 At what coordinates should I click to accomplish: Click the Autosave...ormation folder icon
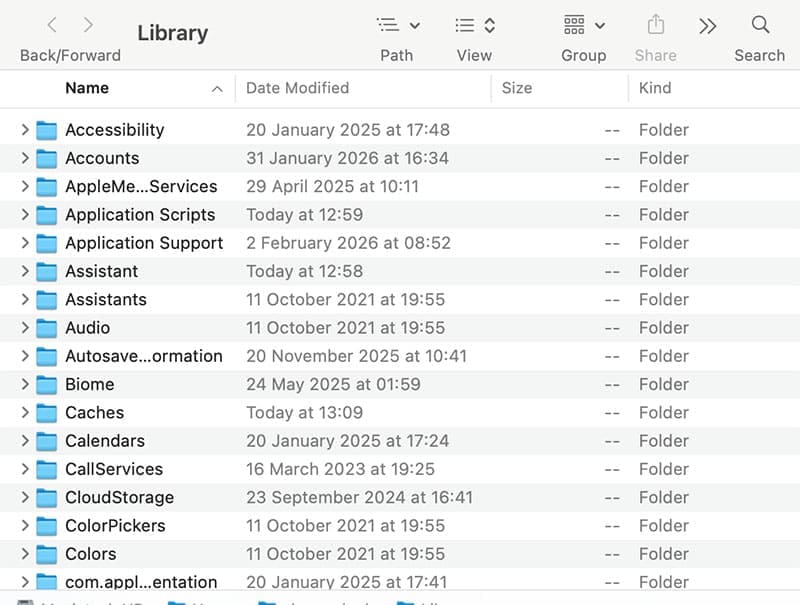[46, 356]
